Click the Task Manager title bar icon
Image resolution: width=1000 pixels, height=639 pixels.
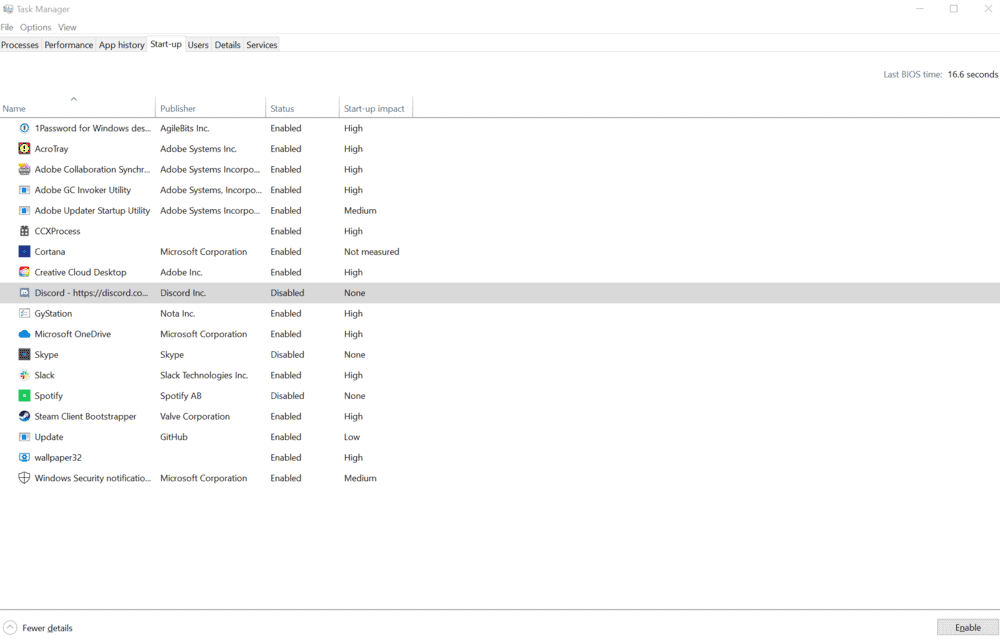(x=8, y=9)
